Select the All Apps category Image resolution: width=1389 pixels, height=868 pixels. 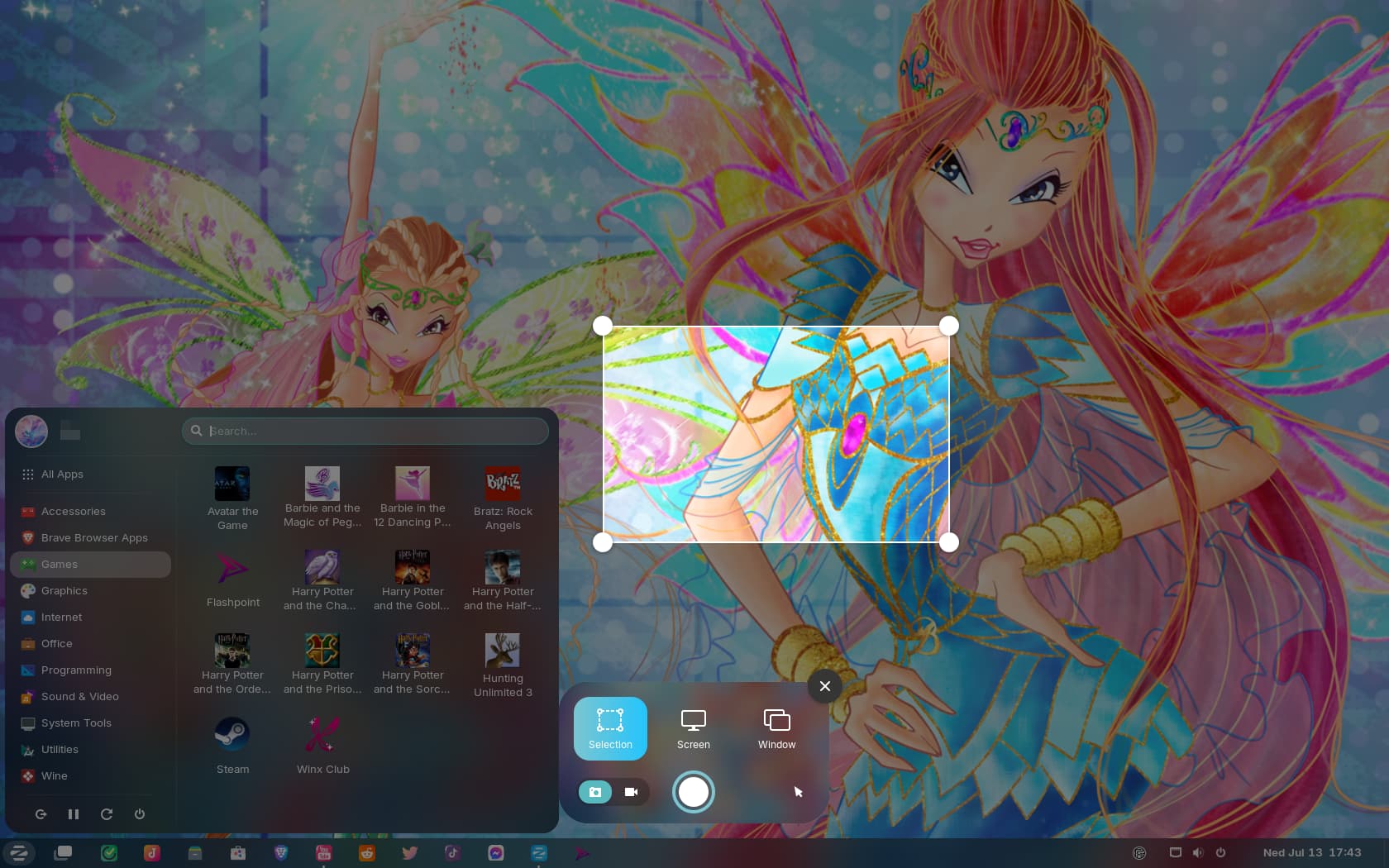(90, 475)
